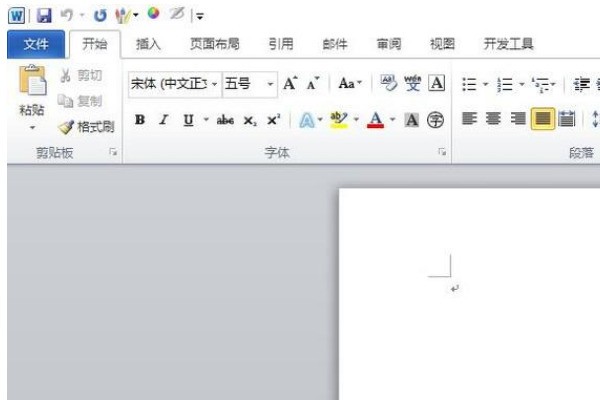
Task: Apply strikethrough with the abc icon
Action: click(x=226, y=120)
